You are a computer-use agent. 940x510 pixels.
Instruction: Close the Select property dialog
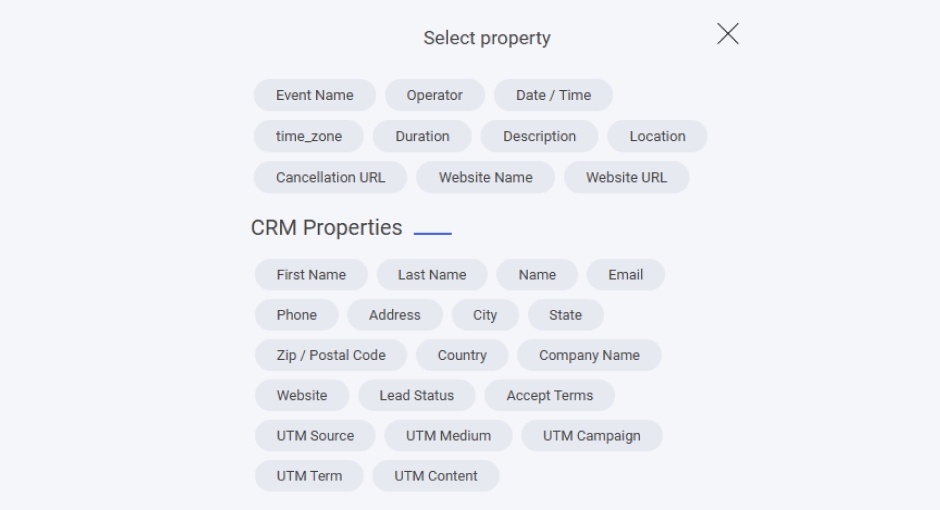coord(728,34)
